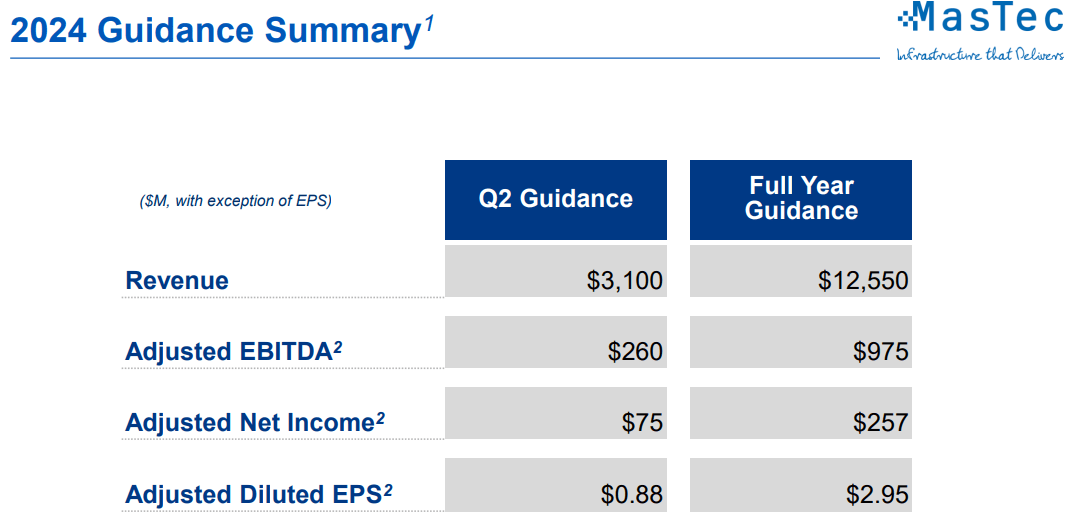Select the Q2 revenue cell showing $3,100
The width and height of the screenshot is (1068, 517).
625,281
